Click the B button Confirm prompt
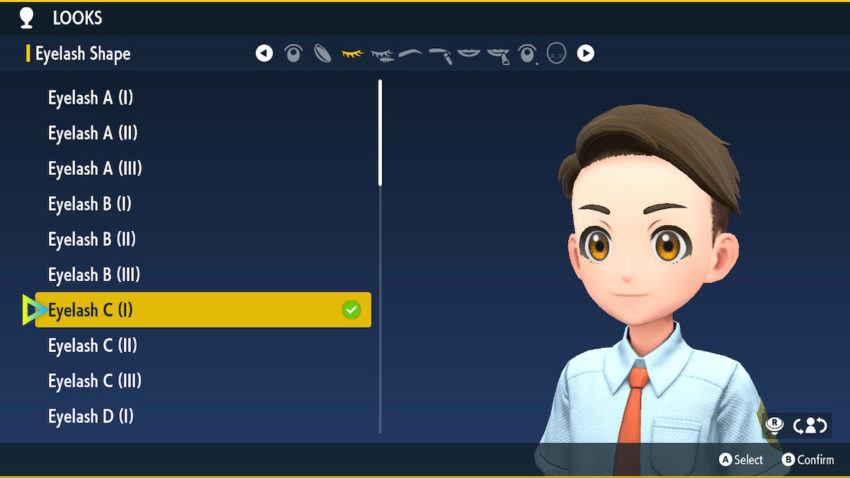 pyautogui.click(x=808, y=460)
